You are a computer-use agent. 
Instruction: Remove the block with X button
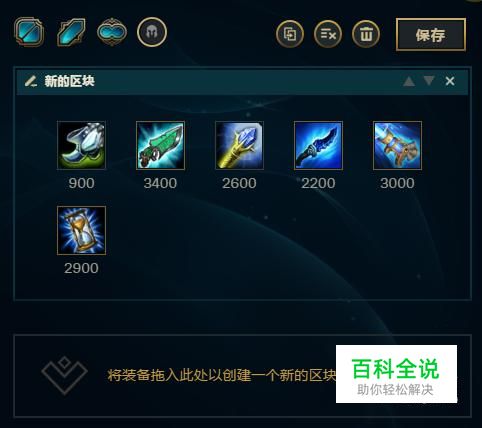450,81
